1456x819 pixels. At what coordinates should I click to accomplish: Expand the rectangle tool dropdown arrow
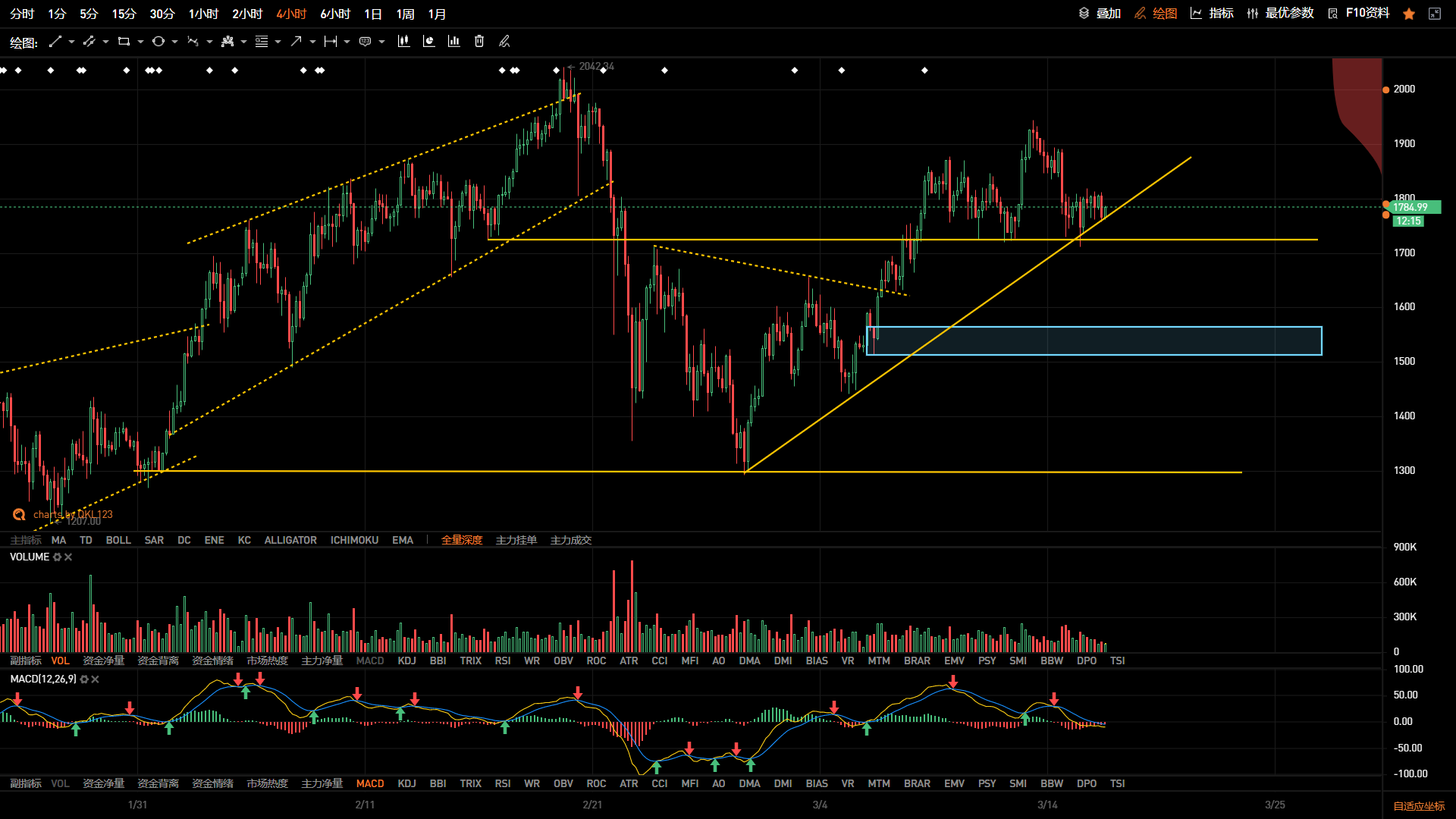click(x=140, y=42)
